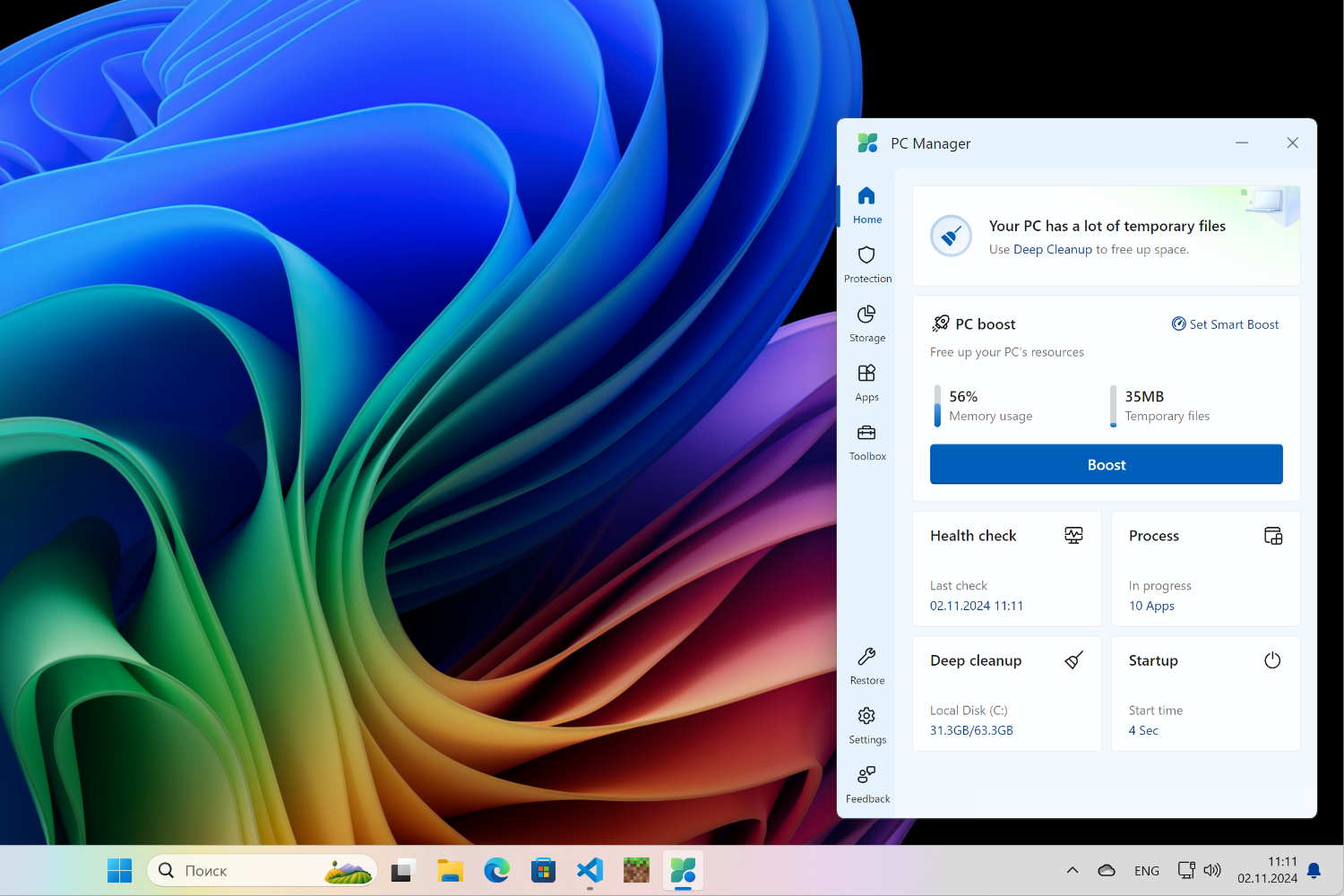The image size is (1344, 896).
Task: Open Minecraft from the taskbar
Action: pyautogui.click(x=636, y=870)
